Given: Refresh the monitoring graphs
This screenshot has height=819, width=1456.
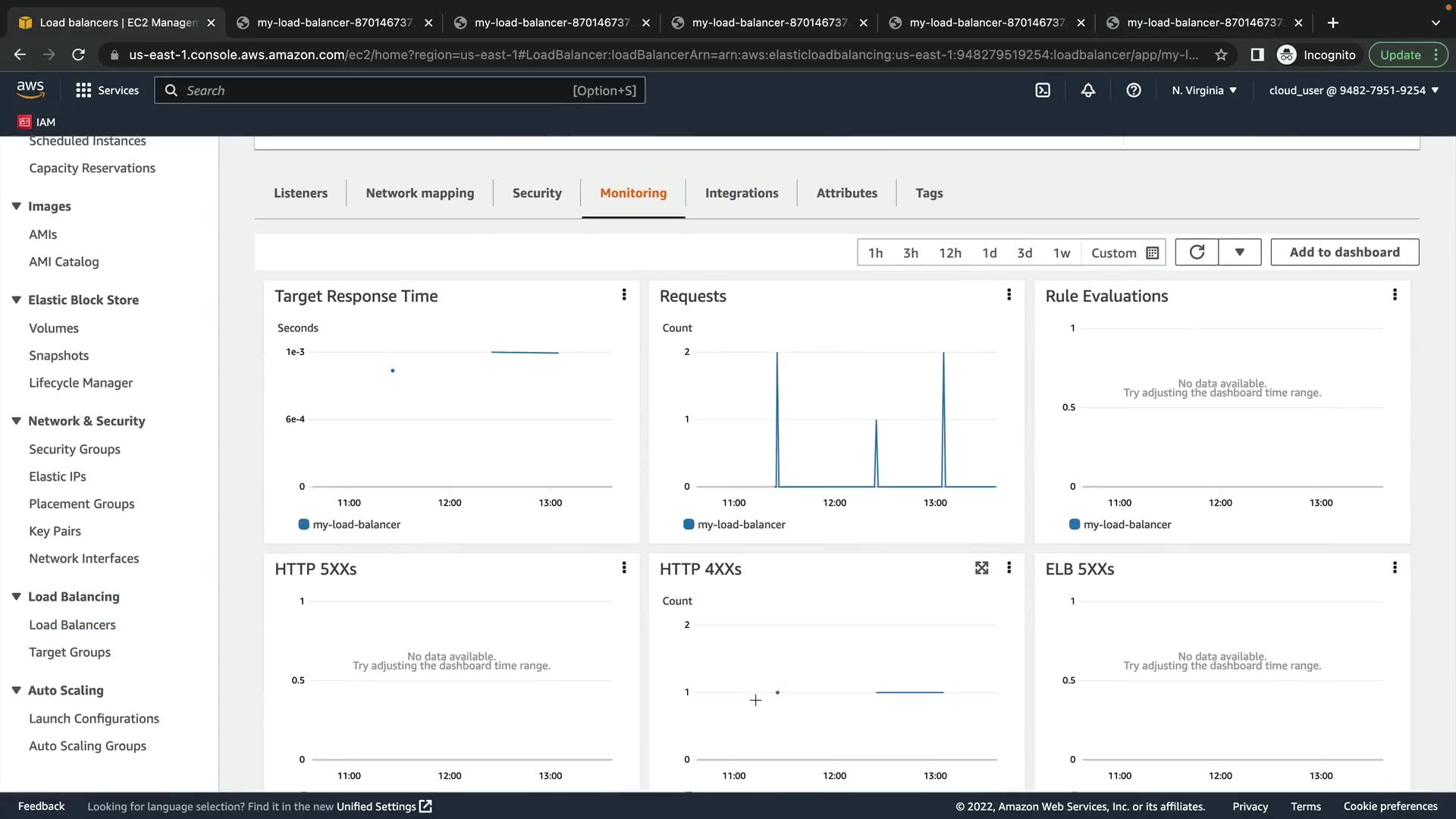Looking at the screenshot, I should 1197,253.
